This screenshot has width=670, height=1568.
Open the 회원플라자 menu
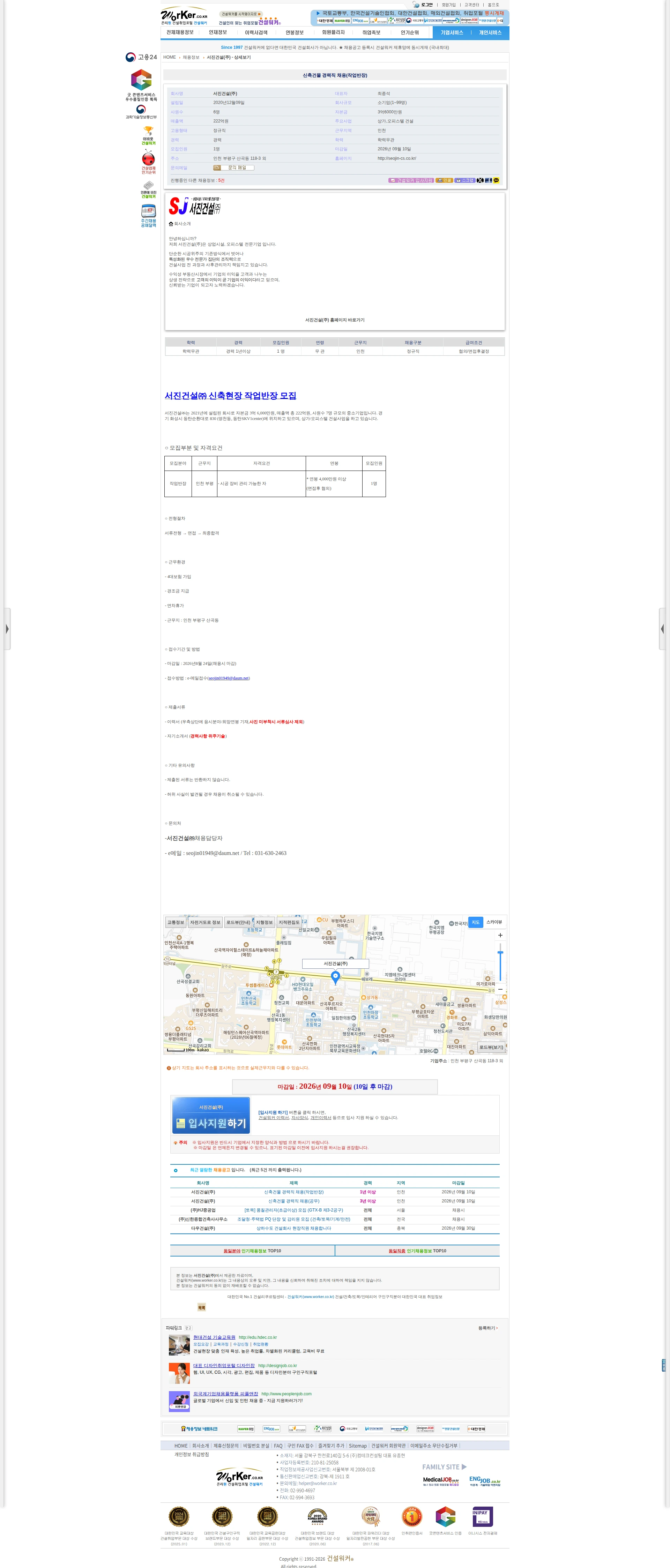(333, 32)
